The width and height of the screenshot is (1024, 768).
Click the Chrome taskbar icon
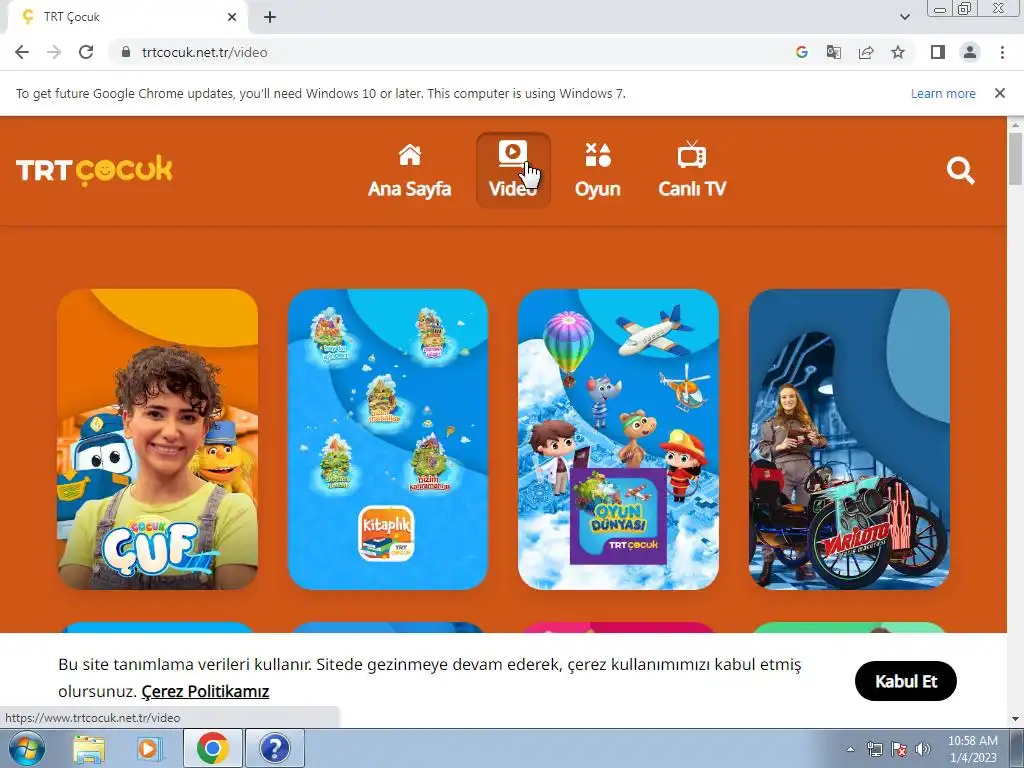[213, 748]
